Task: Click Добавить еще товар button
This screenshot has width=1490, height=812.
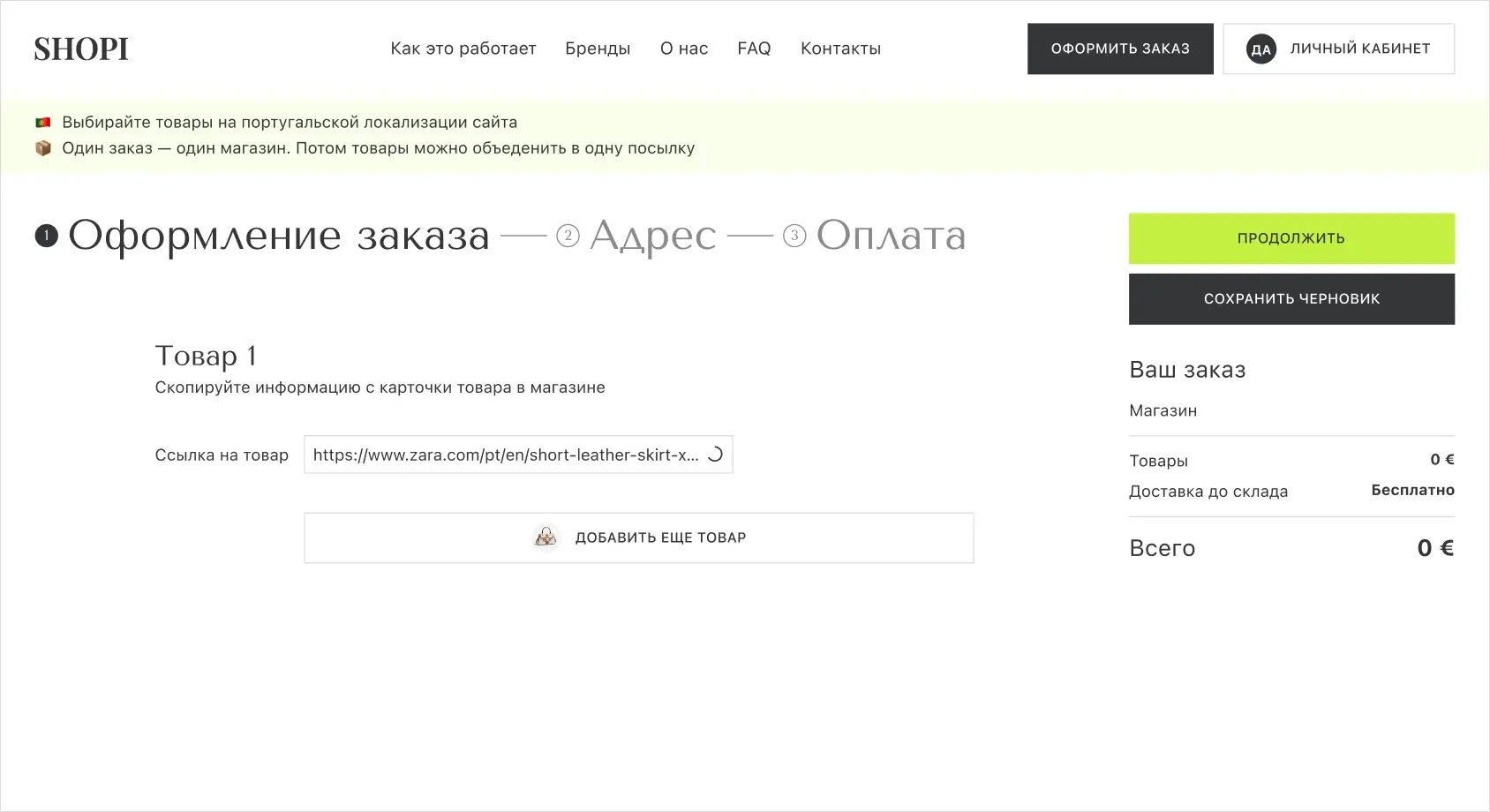Action: pos(638,538)
